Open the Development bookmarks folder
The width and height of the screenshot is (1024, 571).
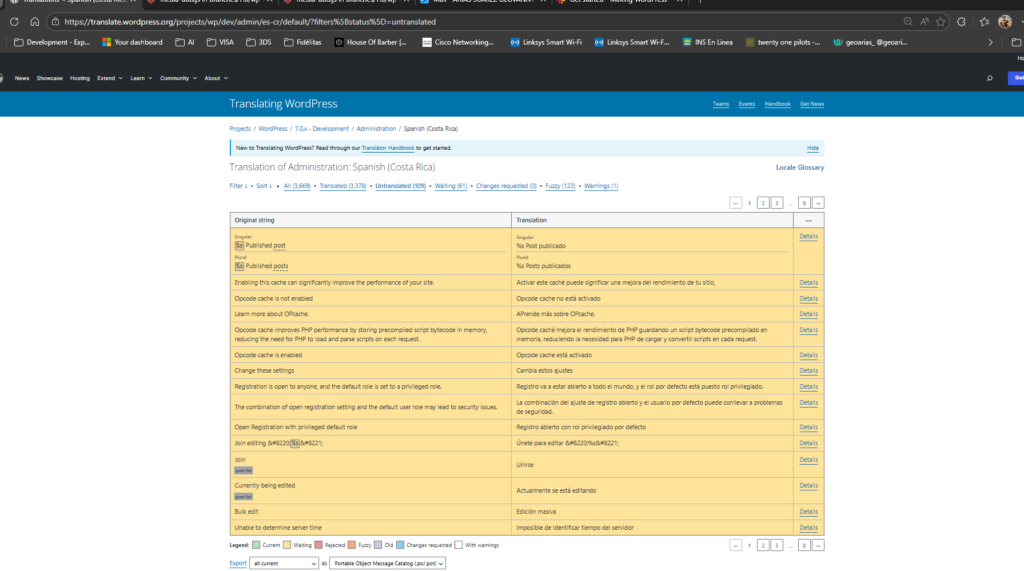pyautogui.click(x=52, y=42)
